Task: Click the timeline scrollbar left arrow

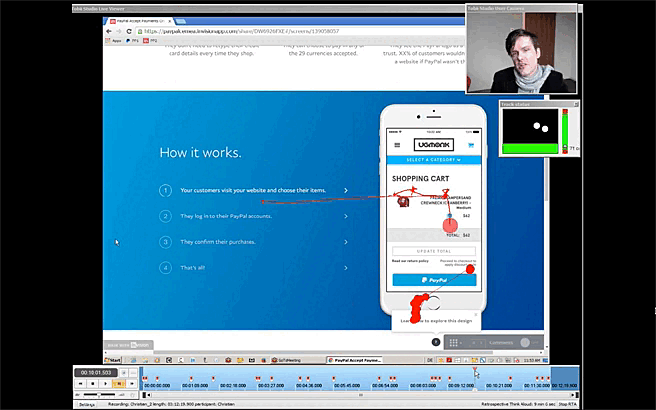Action: click(x=149, y=395)
